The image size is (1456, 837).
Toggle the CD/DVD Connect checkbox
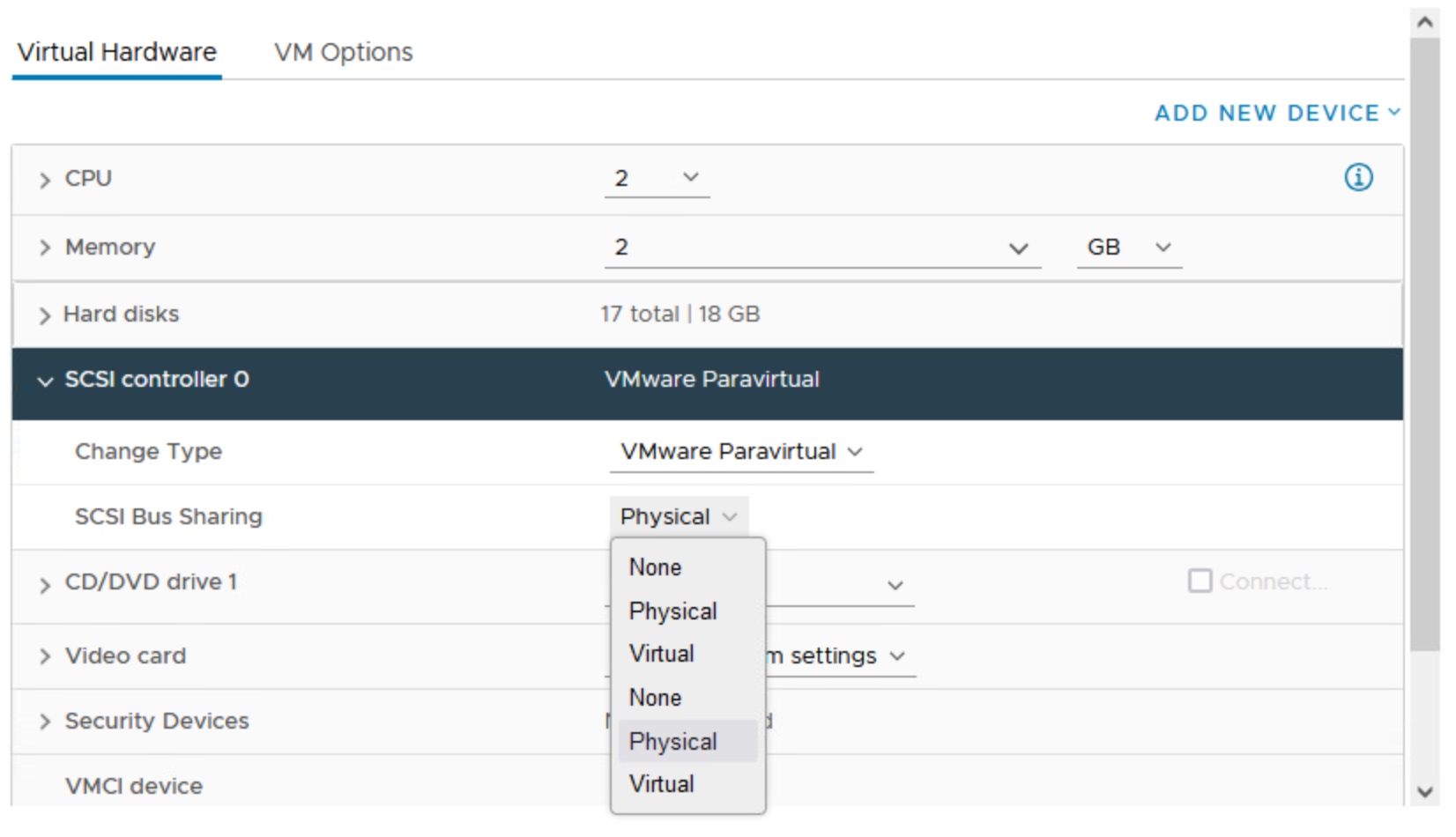tap(1200, 581)
